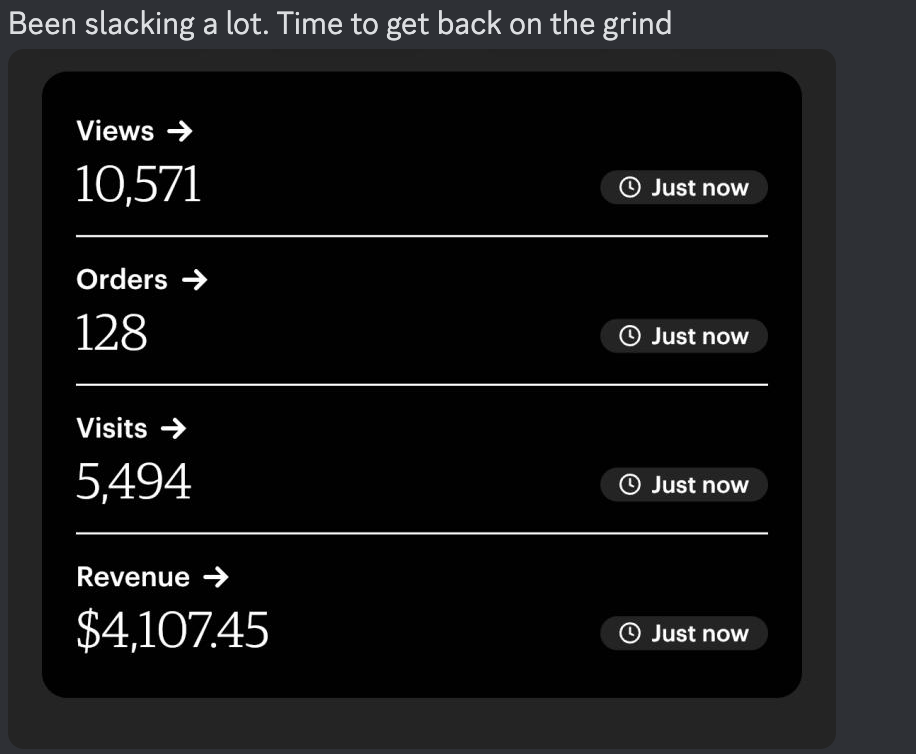
Task: Click the clock icon in the Visits row
Action: click(x=630, y=485)
